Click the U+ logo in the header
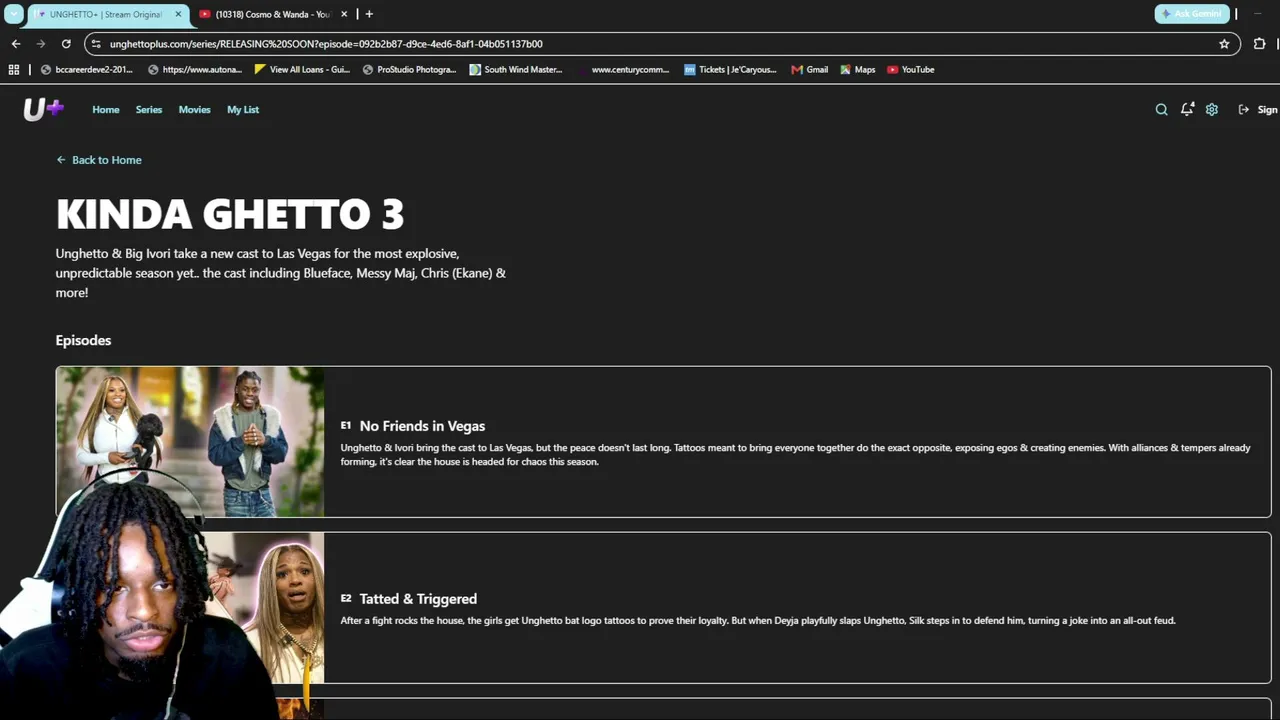This screenshot has width=1280, height=720. [x=43, y=109]
